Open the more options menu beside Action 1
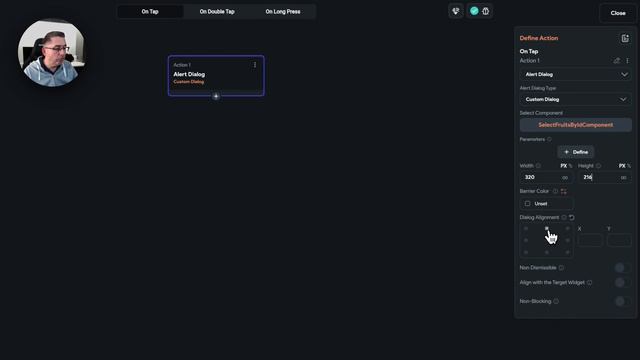The image size is (640, 360). point(627,60)
